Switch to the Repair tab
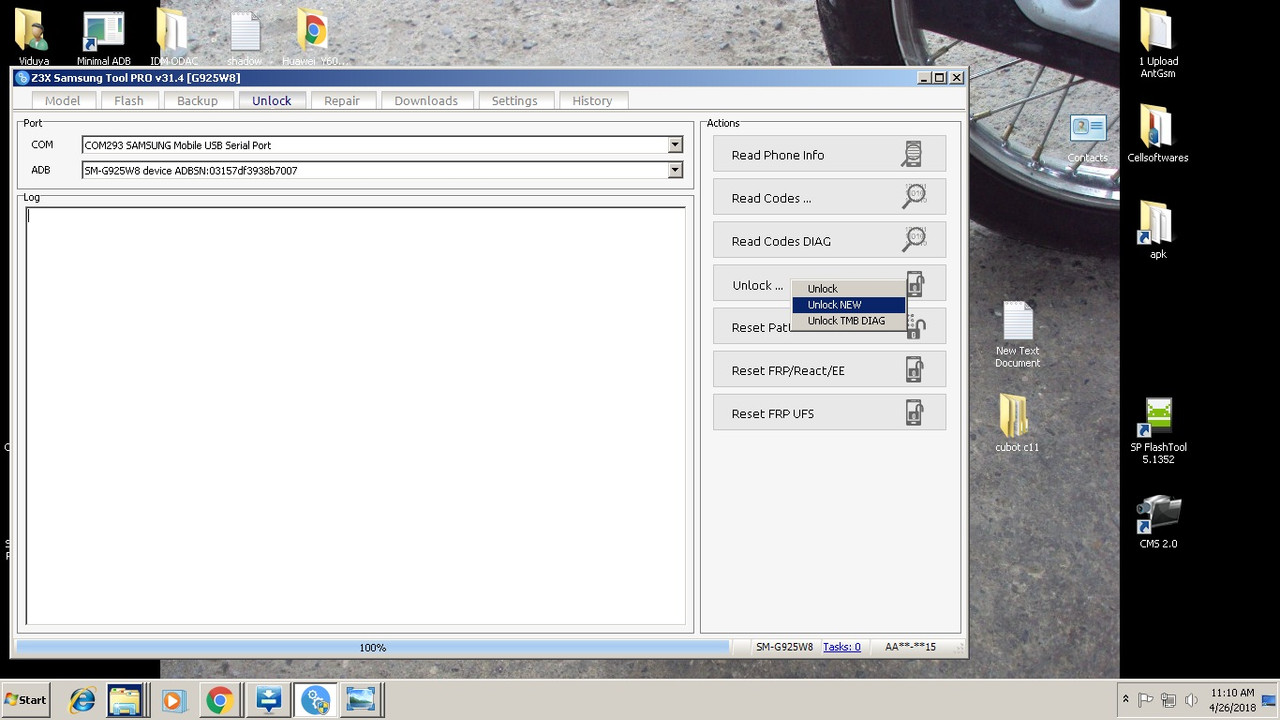Screen dimensions: 1280x720 pos(342,100)
